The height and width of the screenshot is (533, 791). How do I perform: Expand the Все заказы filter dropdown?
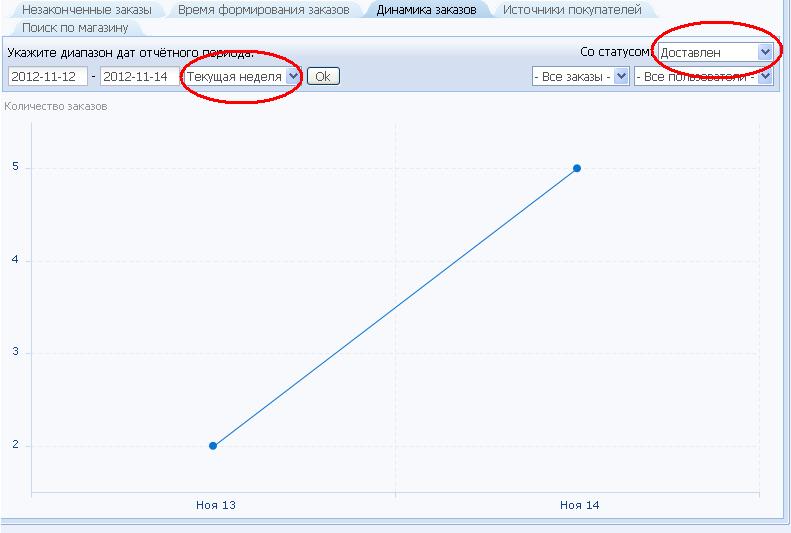(x=581, y=76)
